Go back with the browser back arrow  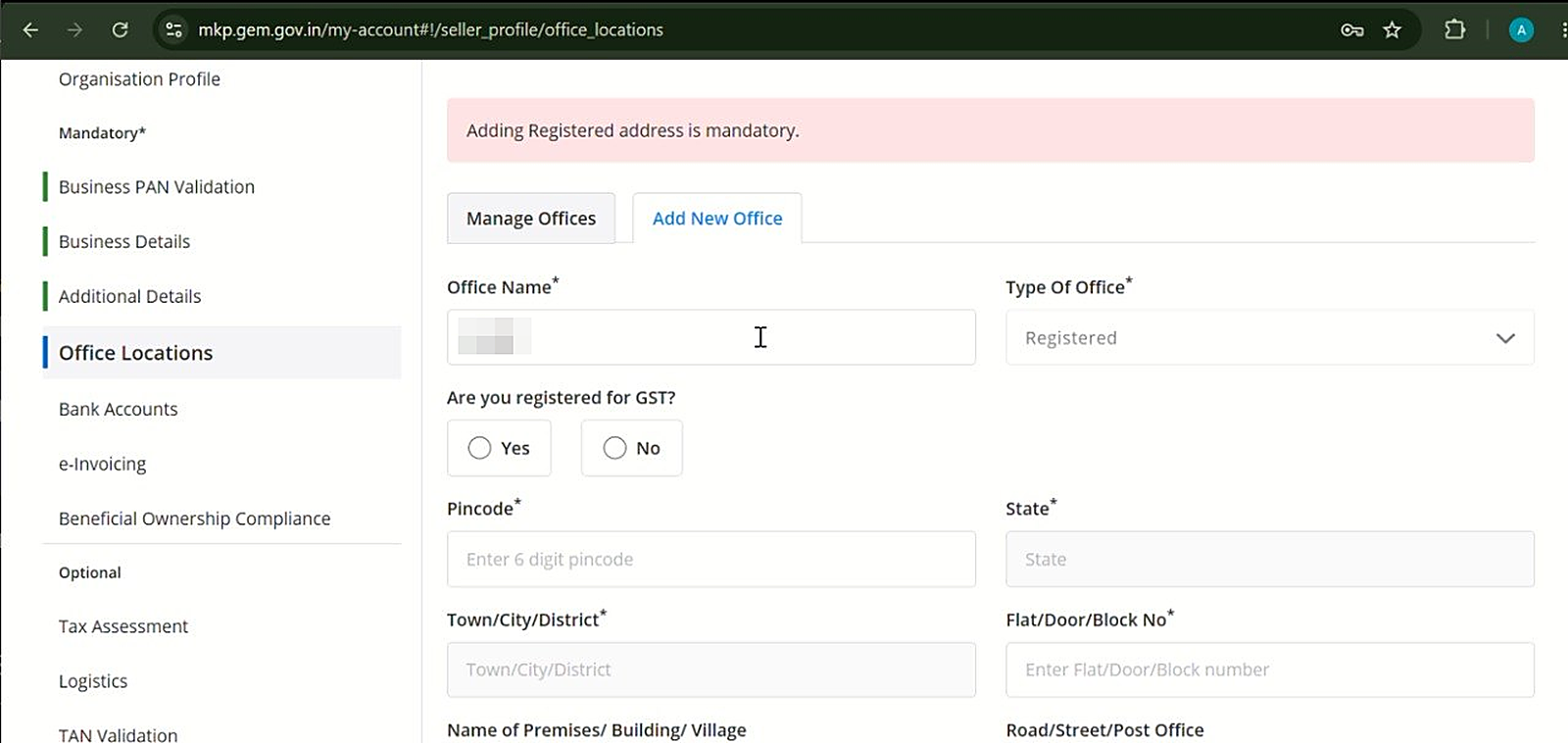30,29
